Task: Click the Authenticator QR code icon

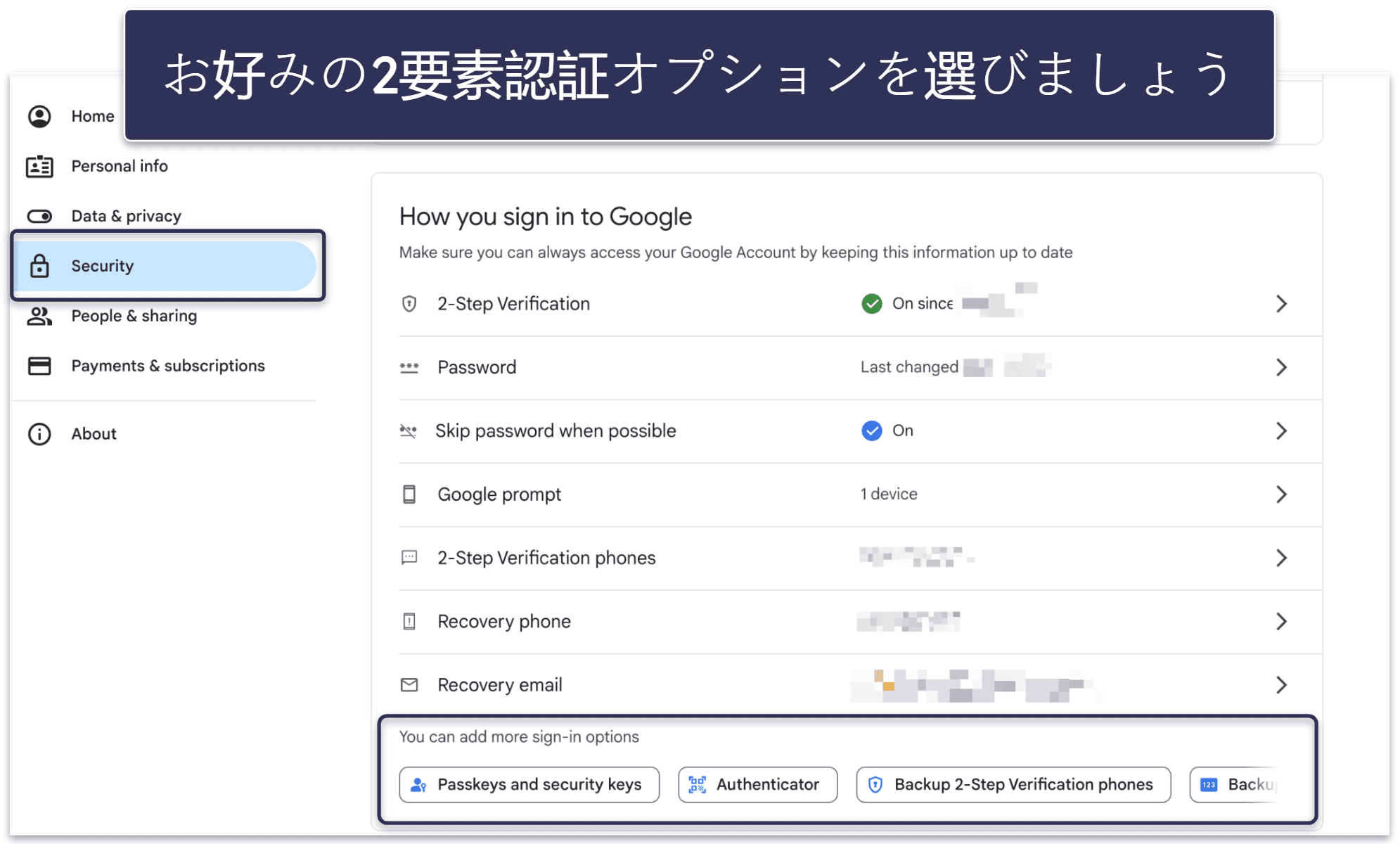Action: (x=697, y=785)
